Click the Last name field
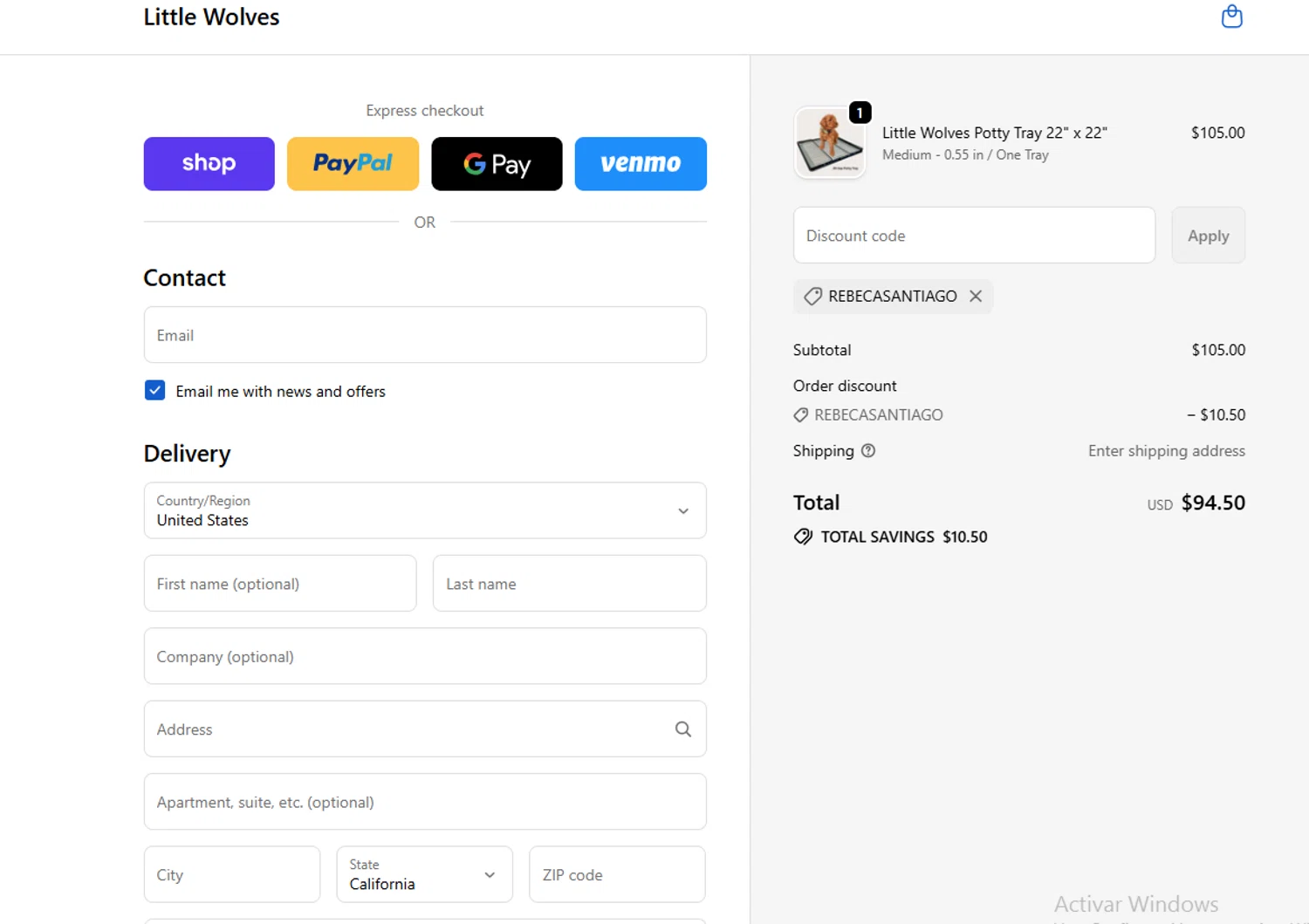Image resolution: width=1309 pixels, height=924 pixels. click(x=570, y=583)
